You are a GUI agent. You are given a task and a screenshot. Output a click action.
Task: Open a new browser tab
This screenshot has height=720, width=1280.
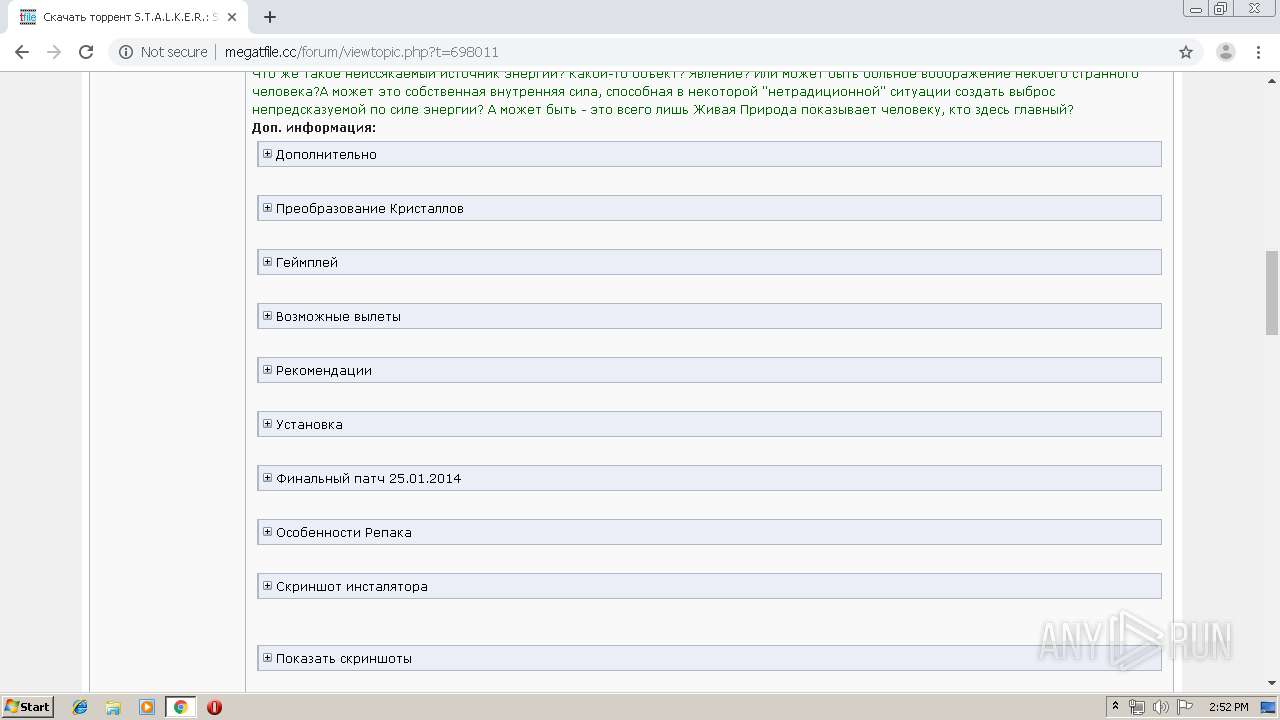[x=270, y=17]
